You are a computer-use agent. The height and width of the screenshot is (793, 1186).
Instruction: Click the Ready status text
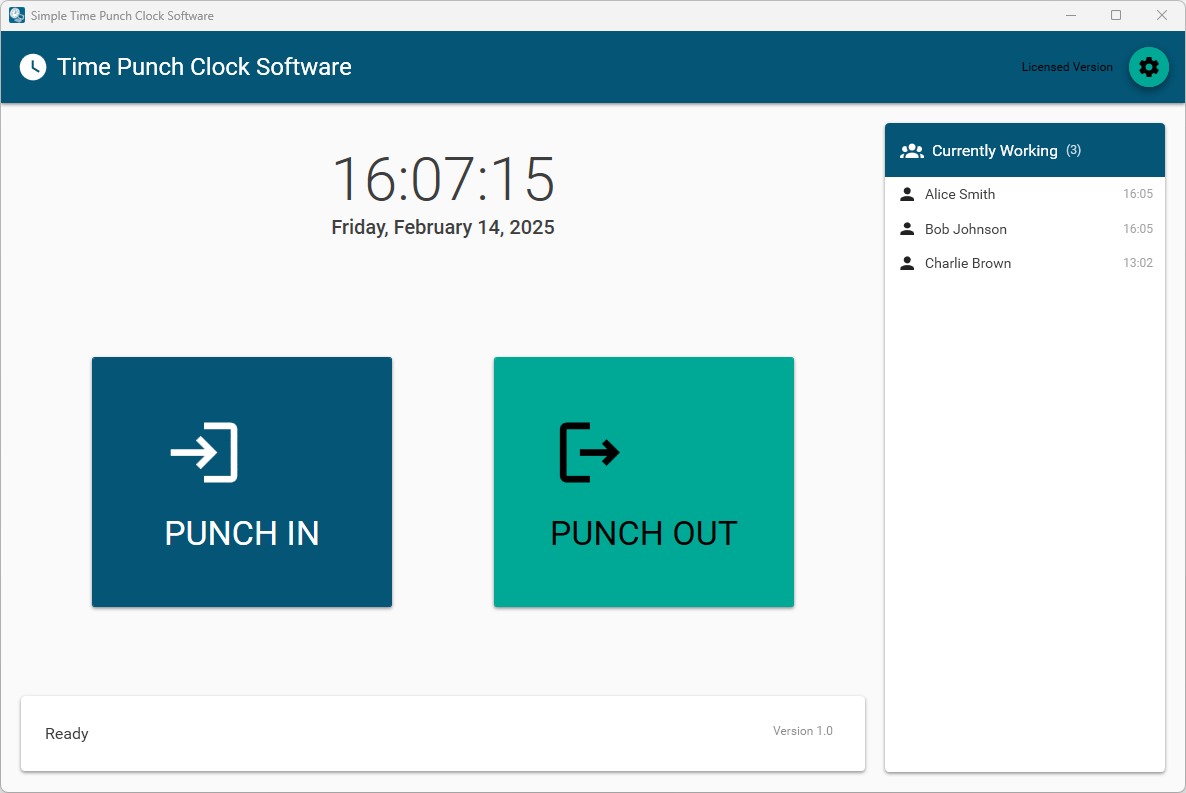point(66,733)
